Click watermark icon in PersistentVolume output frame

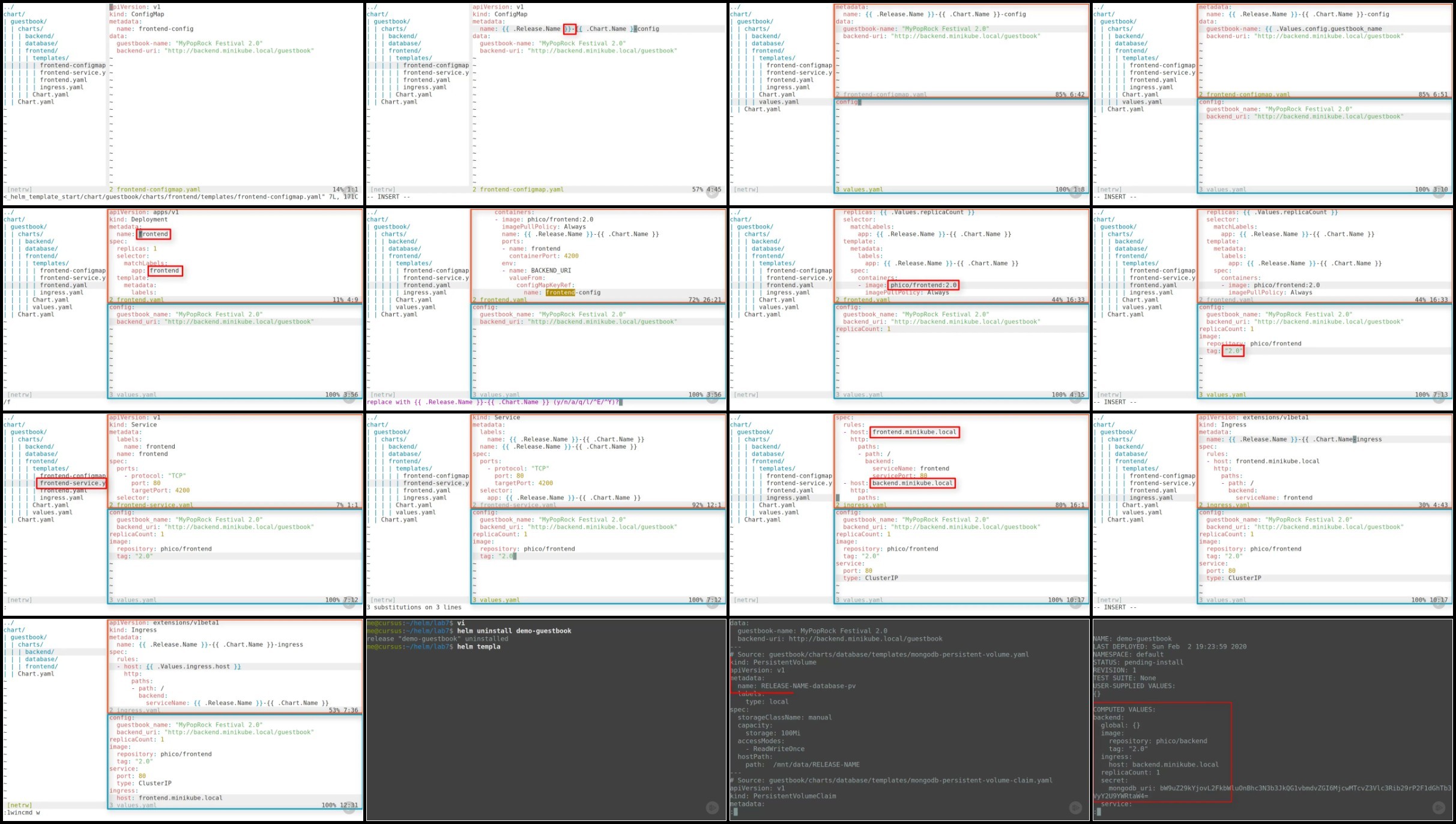[1075, 808]
